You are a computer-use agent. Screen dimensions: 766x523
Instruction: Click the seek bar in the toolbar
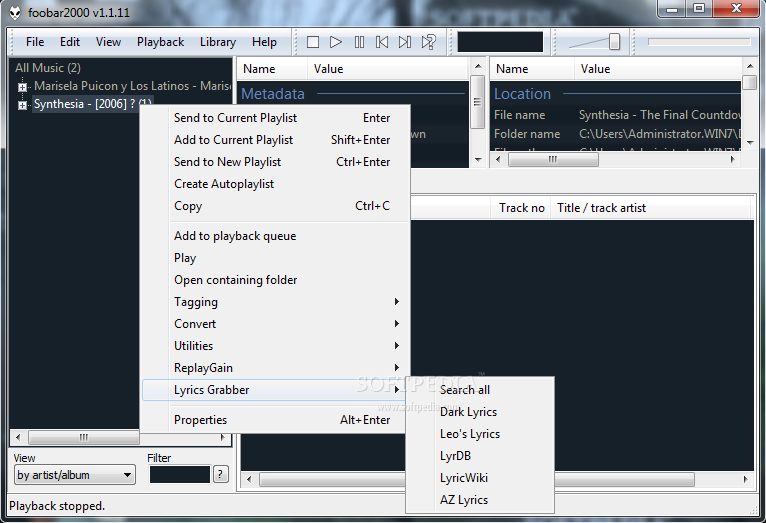pyautogui.click(x=699, y=42)
